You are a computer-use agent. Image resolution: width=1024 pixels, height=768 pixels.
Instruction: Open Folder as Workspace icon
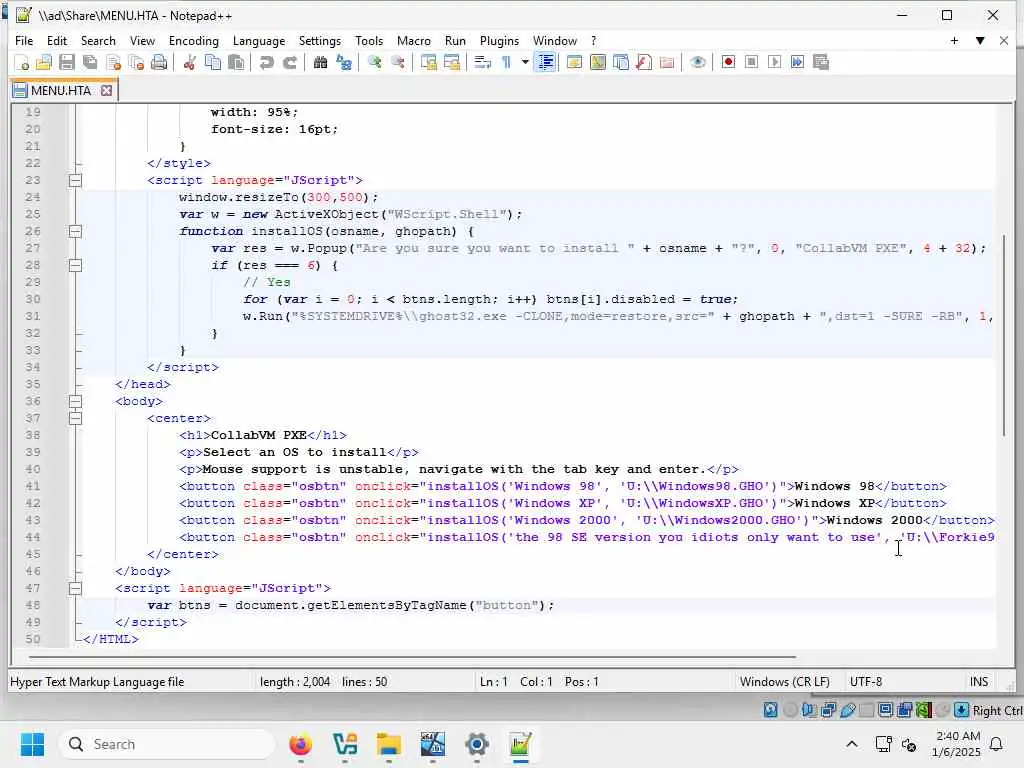tap(667, 63)
